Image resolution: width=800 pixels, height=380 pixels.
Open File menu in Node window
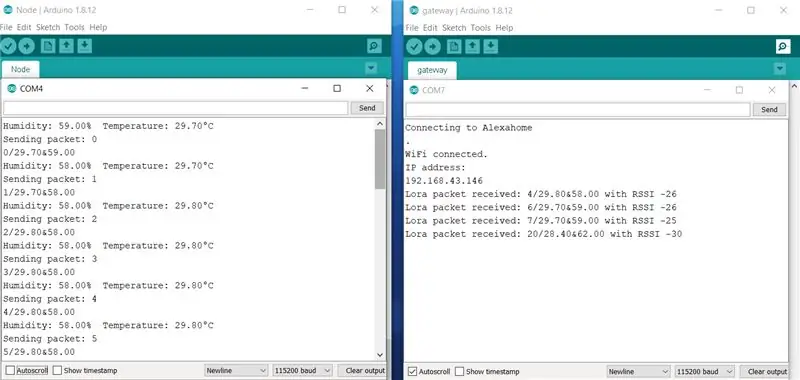click(6, 27)
